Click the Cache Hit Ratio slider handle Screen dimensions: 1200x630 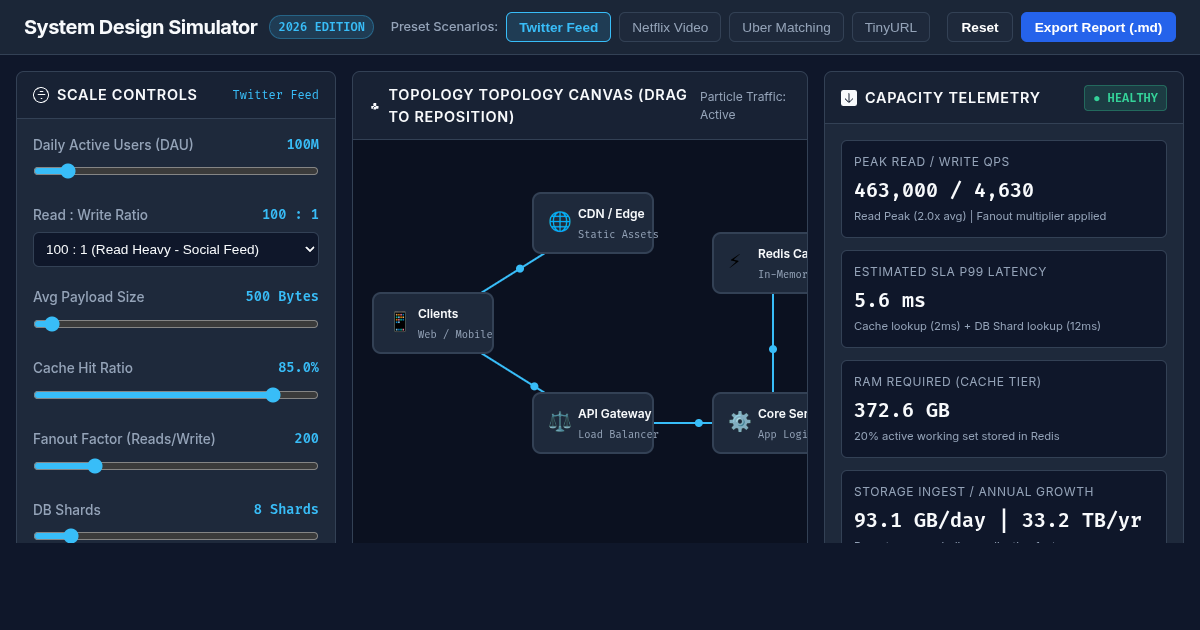(273, 395)
